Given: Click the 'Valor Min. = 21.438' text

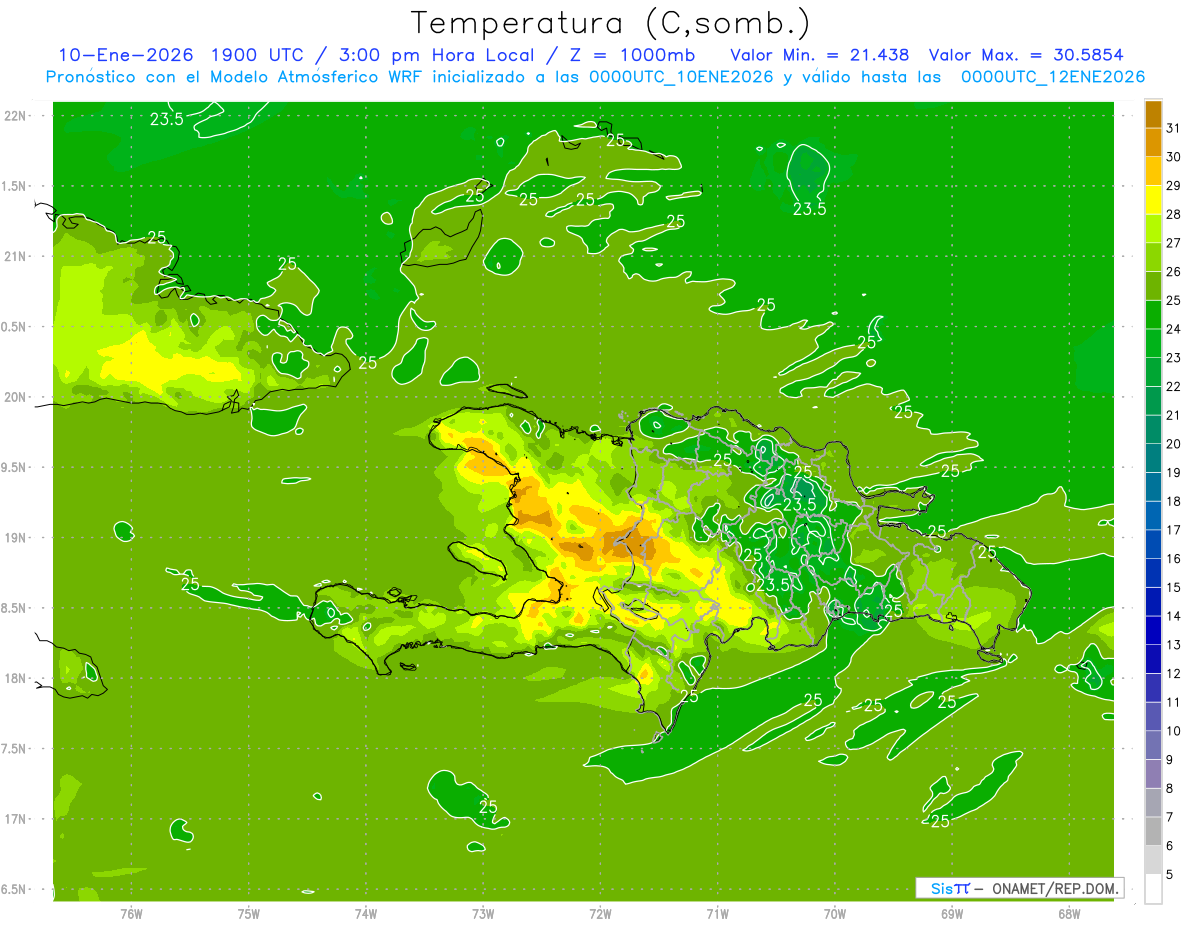Looking at the screenshot, I should click(820, 55).
